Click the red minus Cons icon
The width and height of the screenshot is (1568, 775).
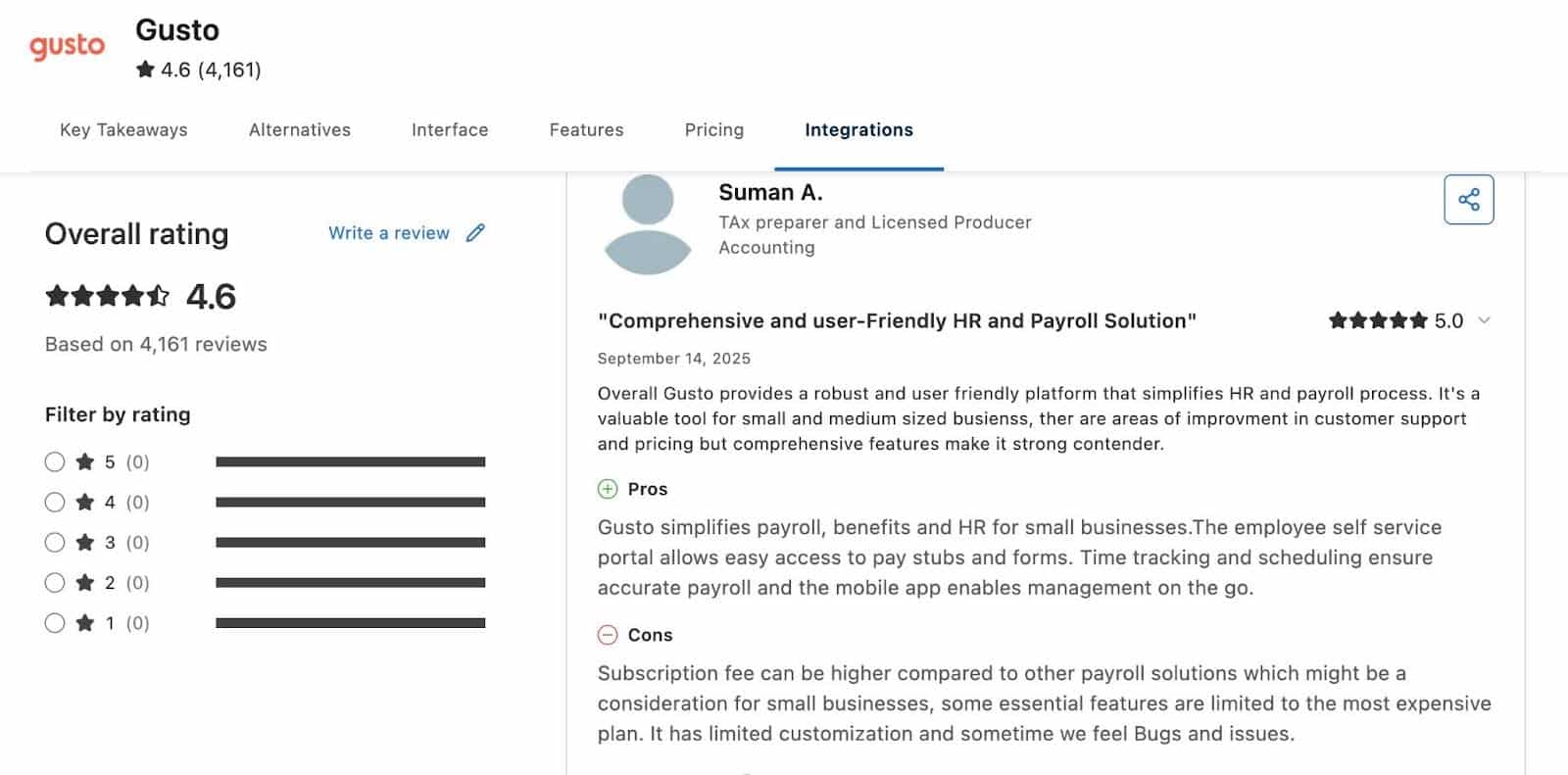[608, 635]
